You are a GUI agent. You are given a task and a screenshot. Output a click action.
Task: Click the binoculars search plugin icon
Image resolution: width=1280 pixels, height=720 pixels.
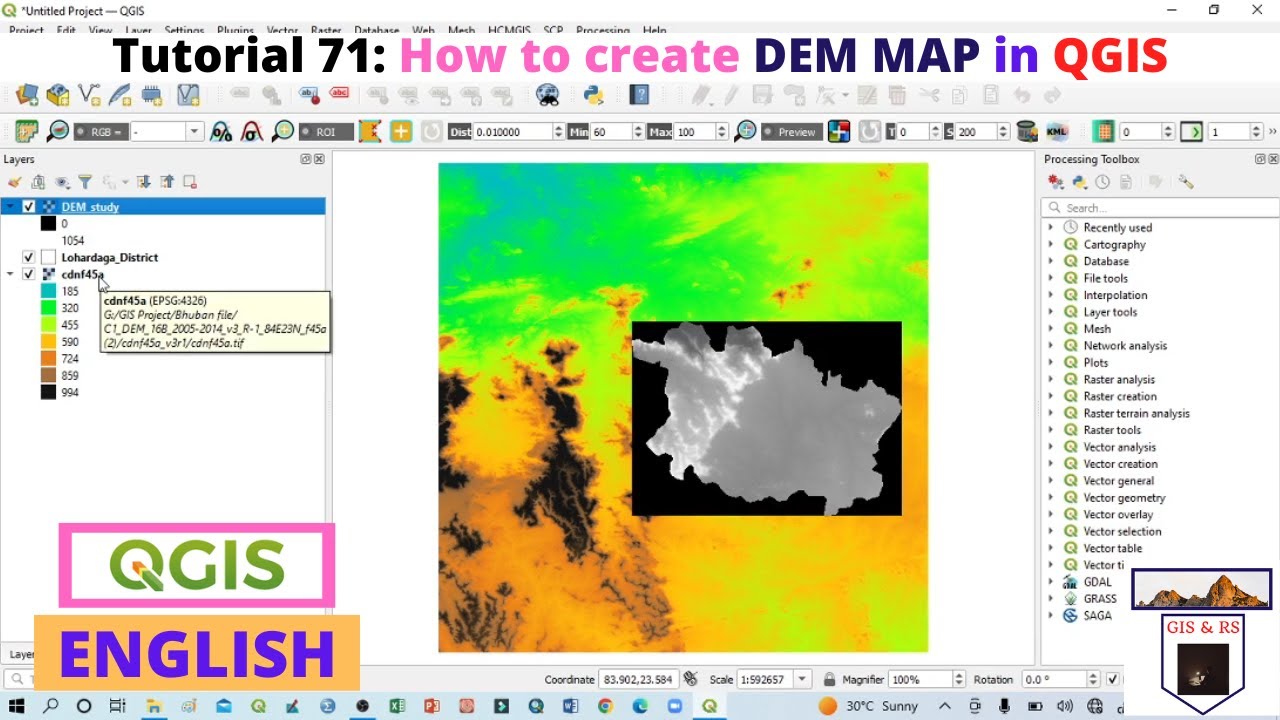547,95
